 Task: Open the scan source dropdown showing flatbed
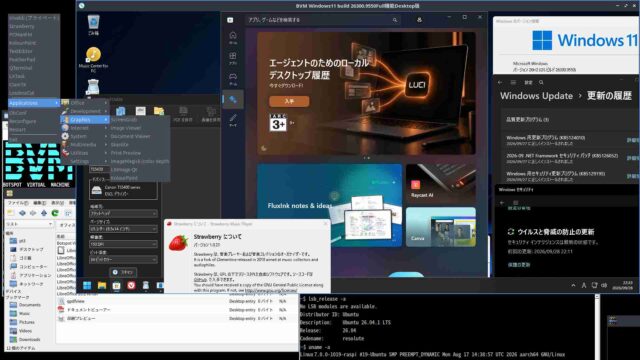click(x=123, y=213)
